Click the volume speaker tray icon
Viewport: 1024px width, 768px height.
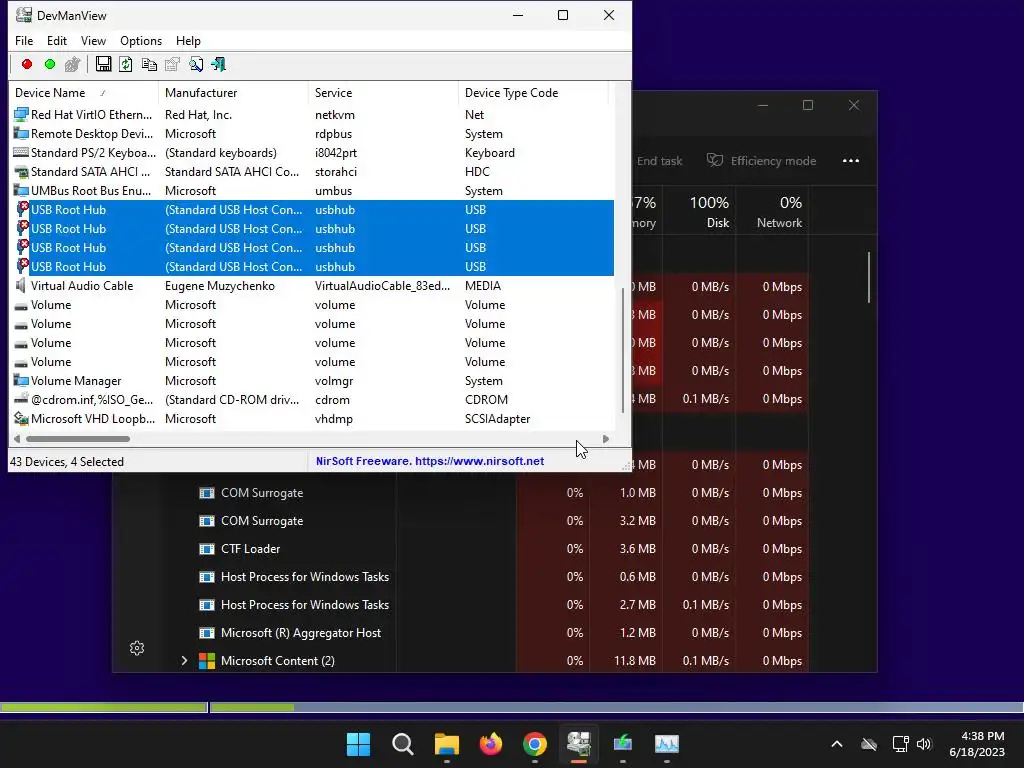[923, 744]
